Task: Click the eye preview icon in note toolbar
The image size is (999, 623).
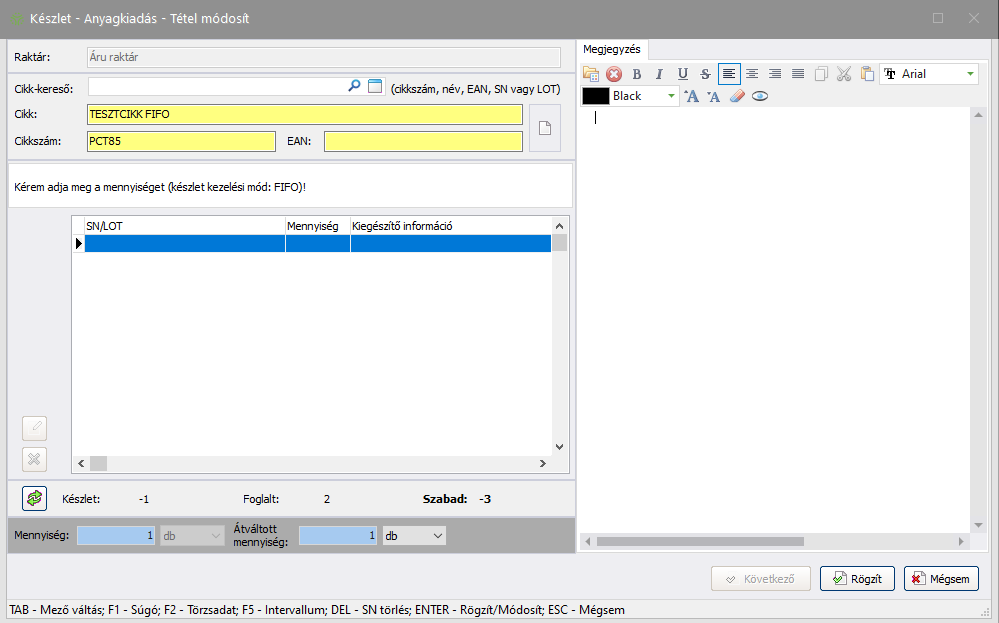Action: click(760, 97)
